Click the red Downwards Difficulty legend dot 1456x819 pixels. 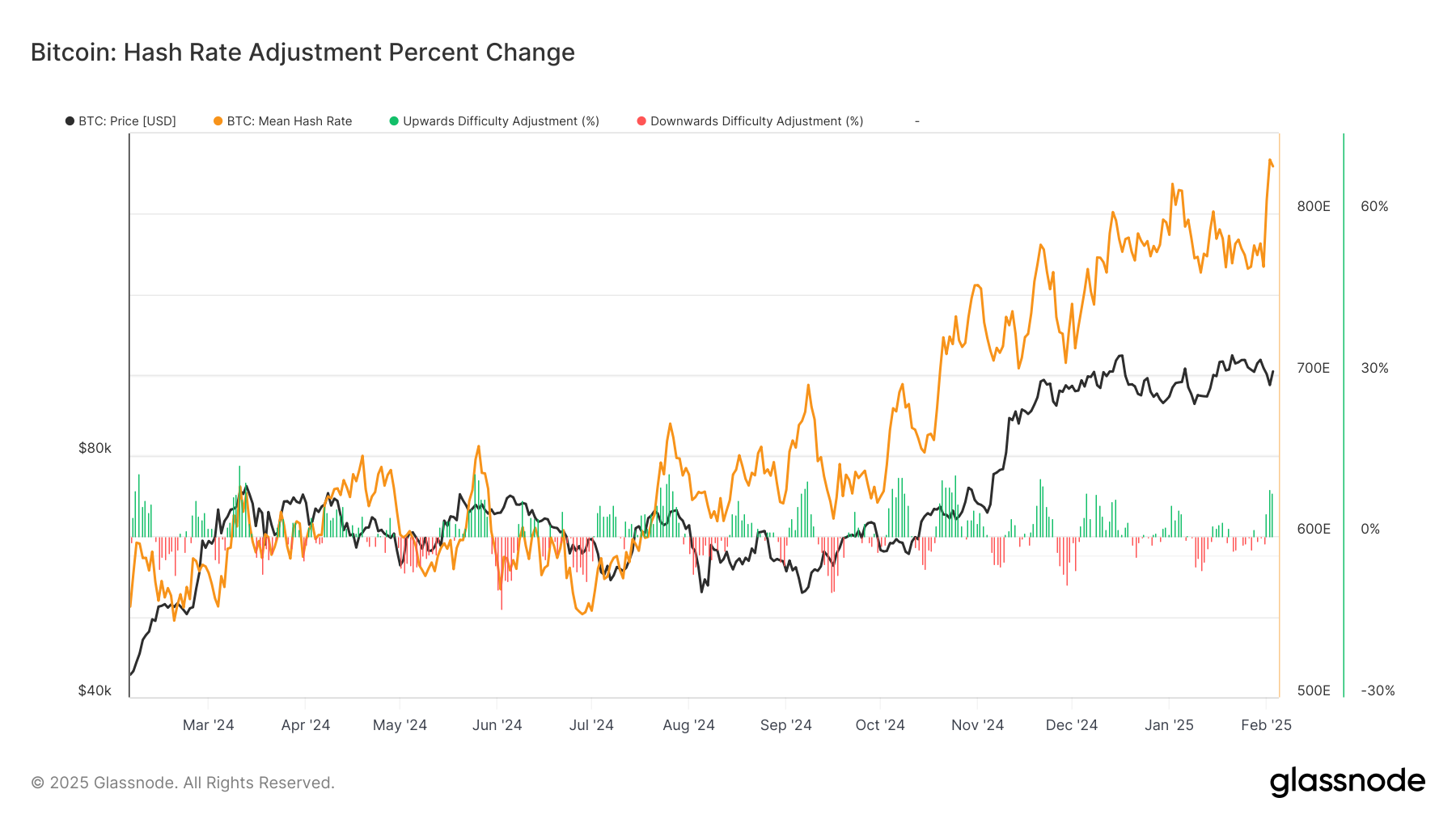pyautogui.click(x=641, y=121)
